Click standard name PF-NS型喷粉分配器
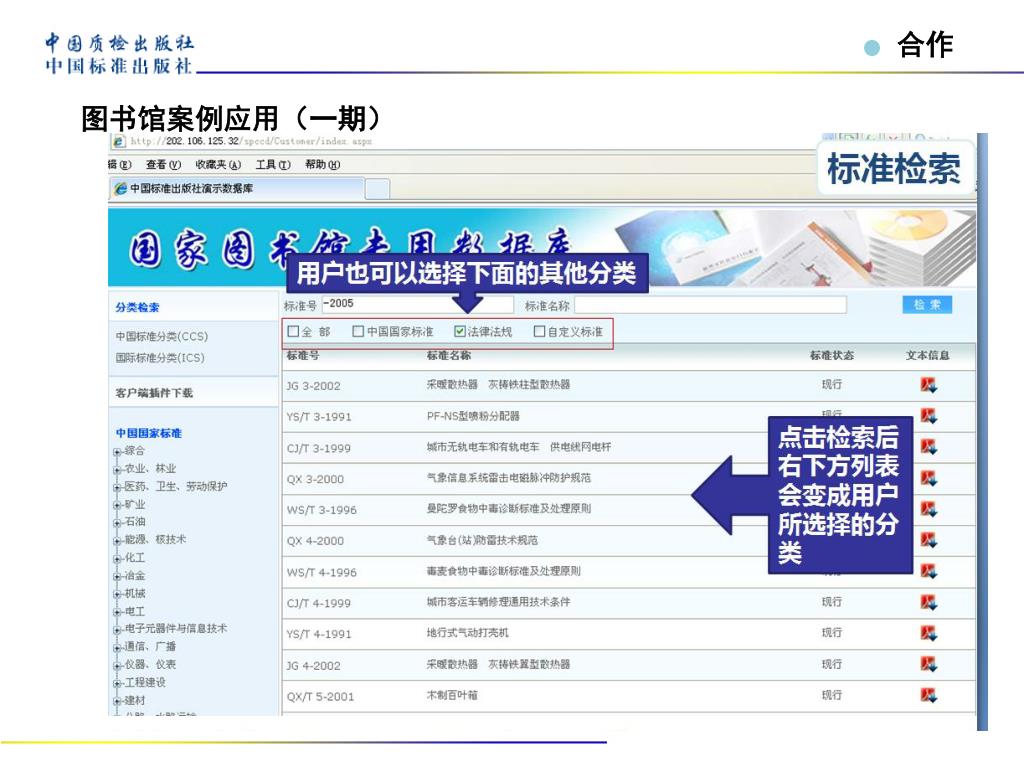 (473, 416)
